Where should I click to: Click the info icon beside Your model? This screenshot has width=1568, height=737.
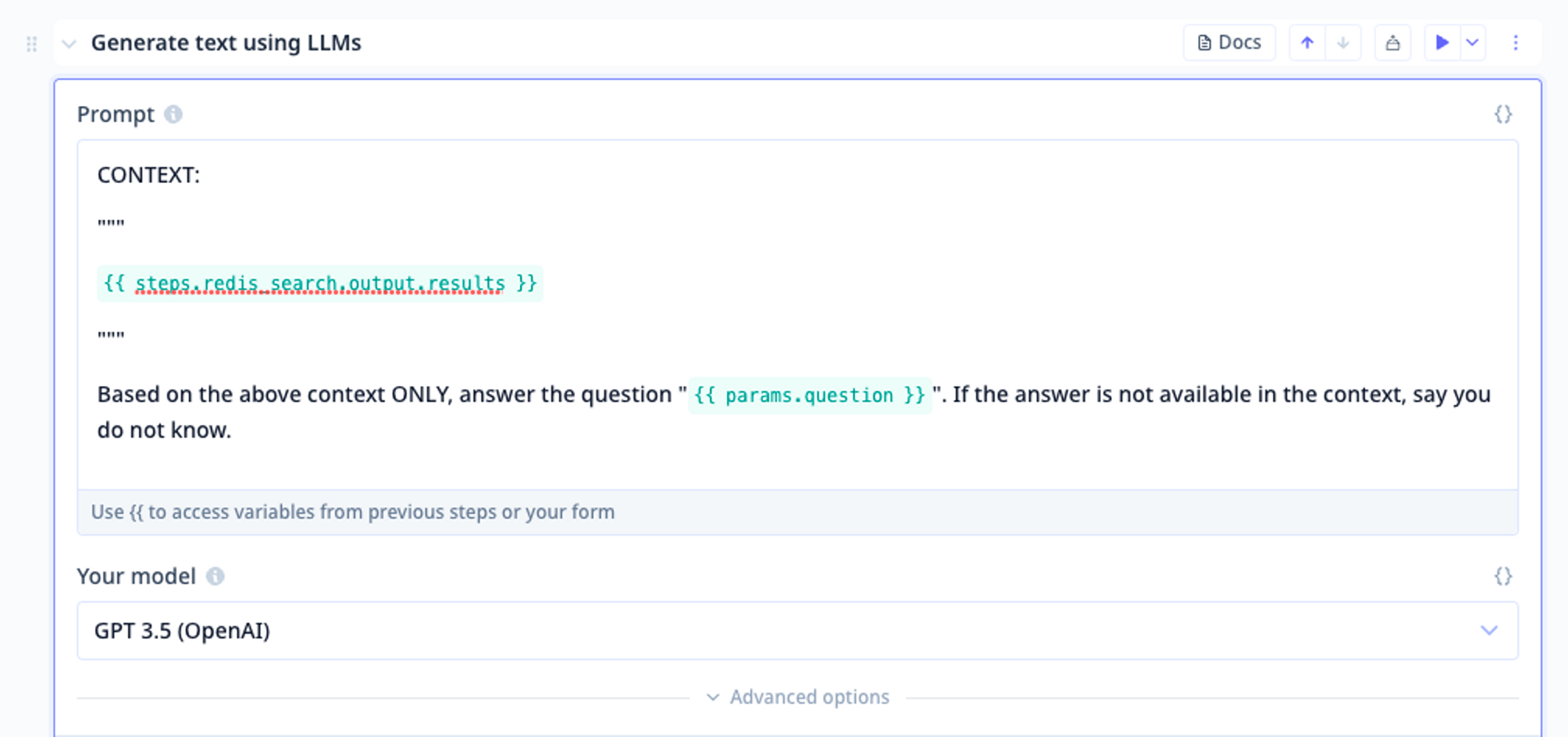pos(215,577)
